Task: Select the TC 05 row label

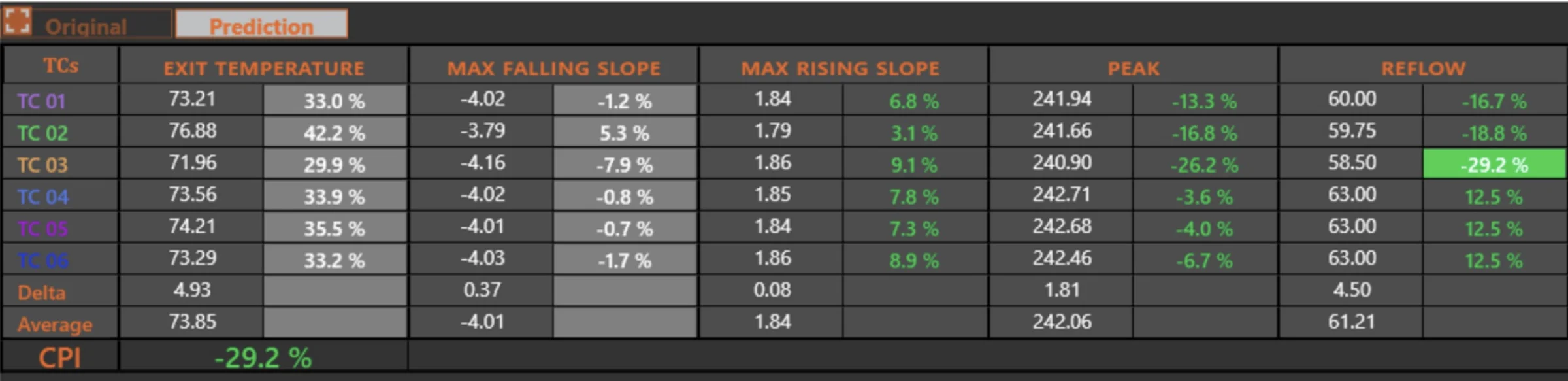Action: point(42,229)
